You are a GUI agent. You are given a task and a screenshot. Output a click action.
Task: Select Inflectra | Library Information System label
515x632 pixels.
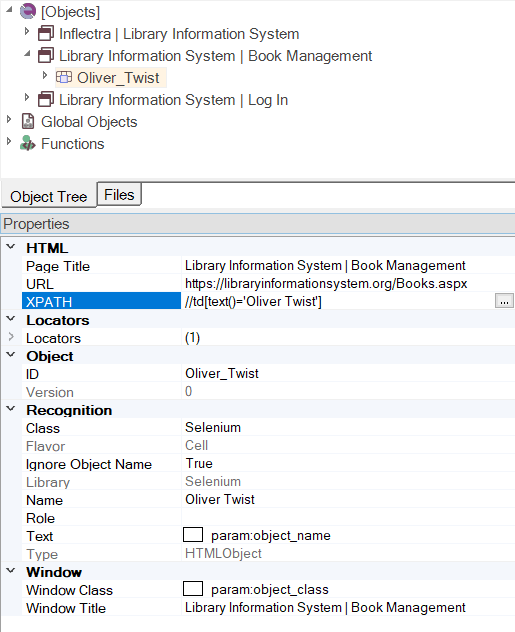pos(179,34)
